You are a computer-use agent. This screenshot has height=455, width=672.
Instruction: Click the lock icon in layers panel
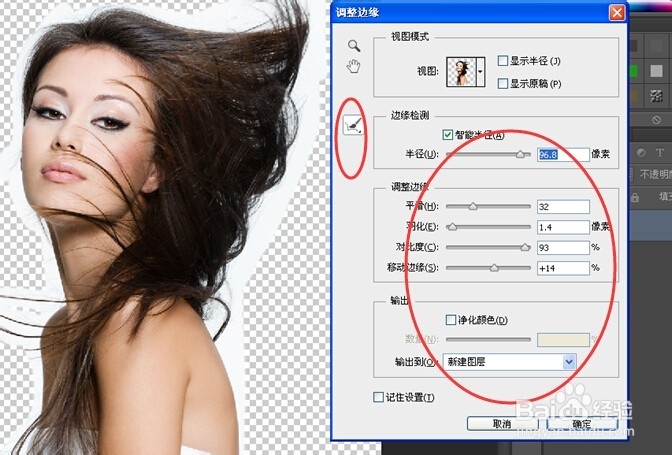coord(635,197)
